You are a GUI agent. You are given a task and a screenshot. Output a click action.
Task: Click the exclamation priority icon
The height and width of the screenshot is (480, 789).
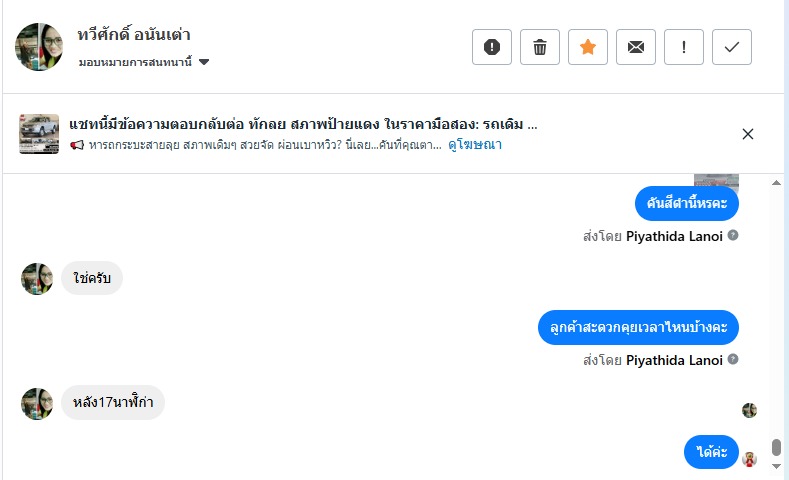point(684,47)
